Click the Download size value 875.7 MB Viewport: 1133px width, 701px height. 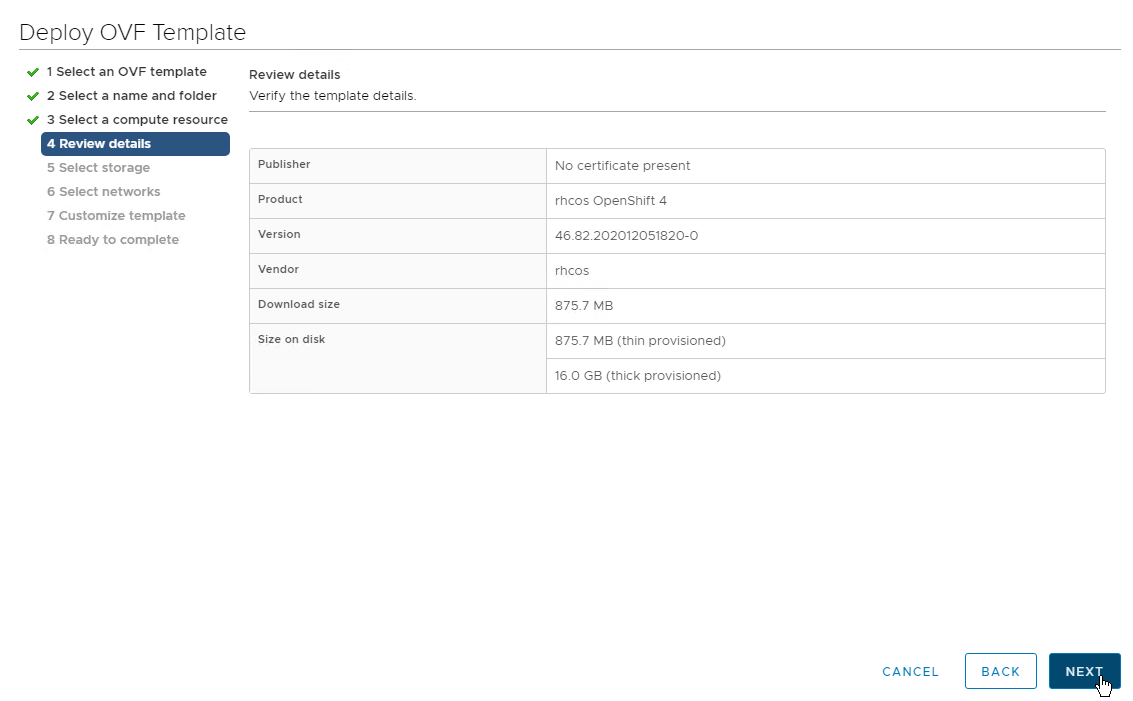pyautogui.click(x=584, y=306)
